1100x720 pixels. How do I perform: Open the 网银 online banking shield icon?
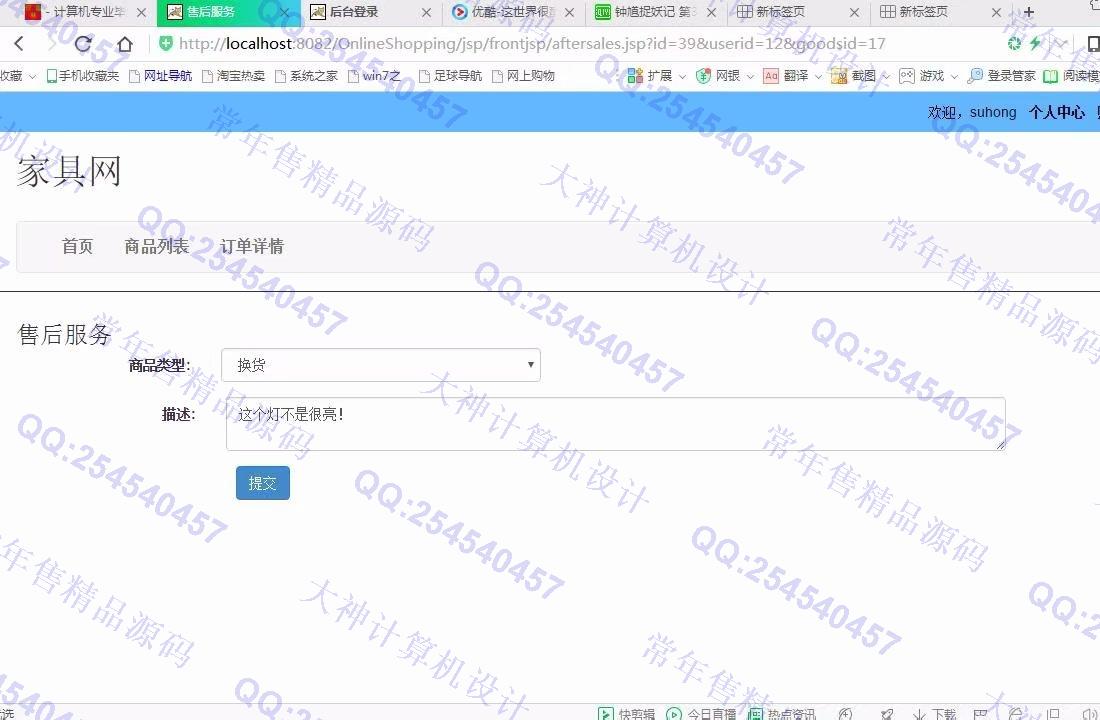click(x=703, y=76)
